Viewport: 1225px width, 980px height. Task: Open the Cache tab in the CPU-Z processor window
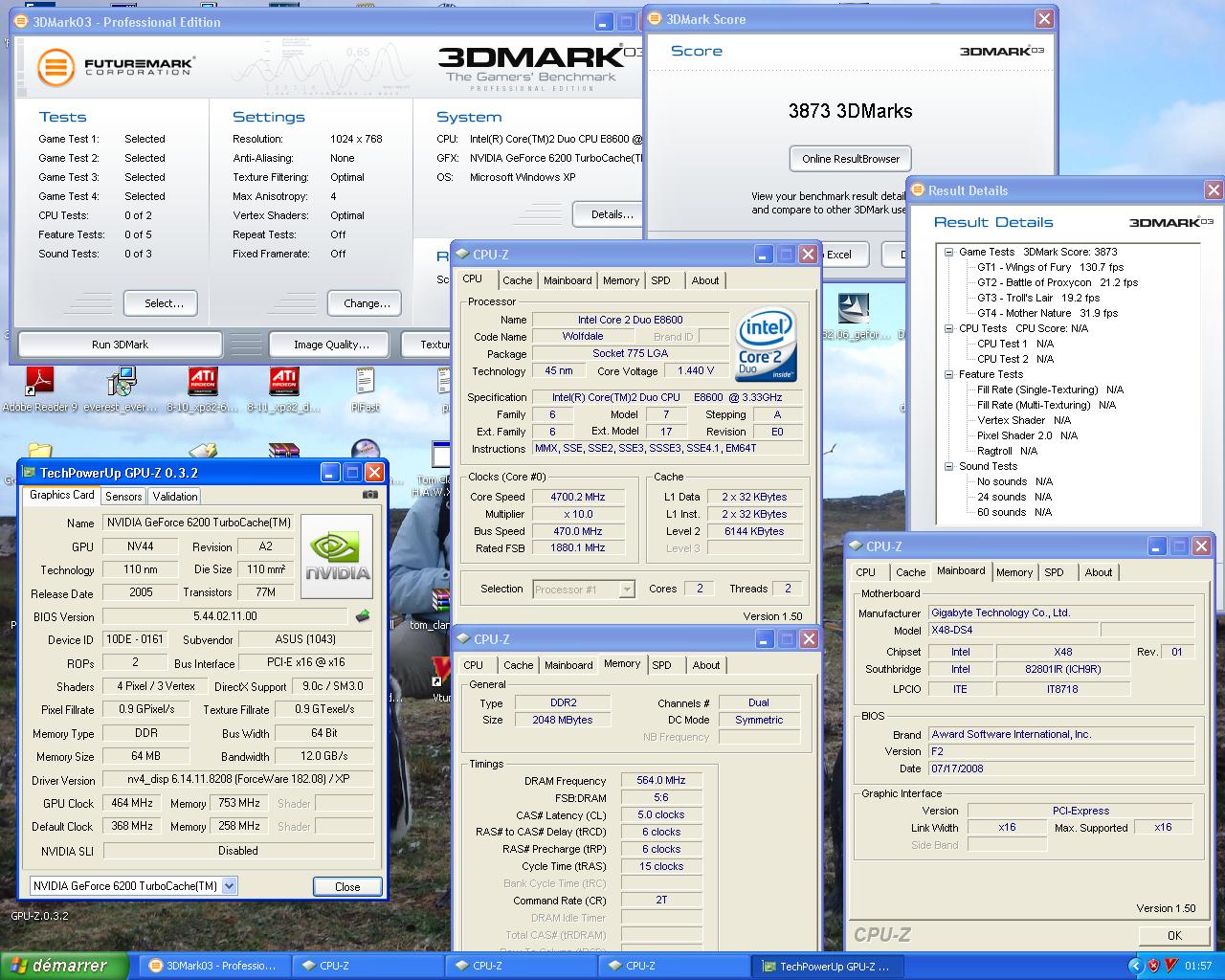click(518, 280)
